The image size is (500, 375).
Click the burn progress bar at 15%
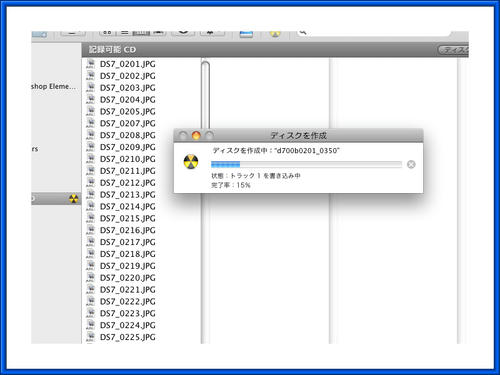(x=306, y=164)
